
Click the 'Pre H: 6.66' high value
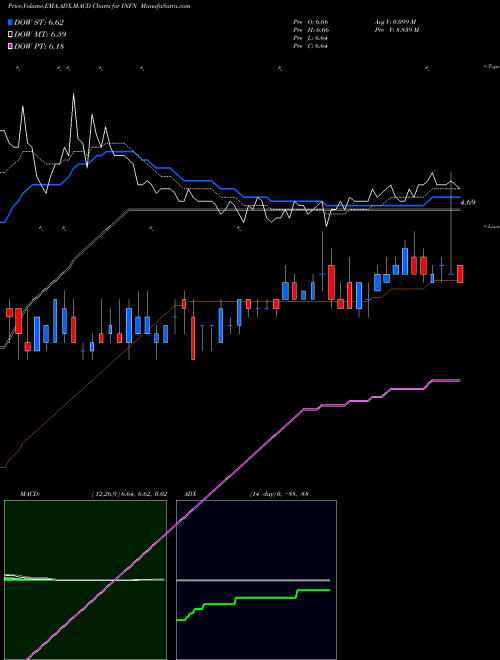(311, 30)
